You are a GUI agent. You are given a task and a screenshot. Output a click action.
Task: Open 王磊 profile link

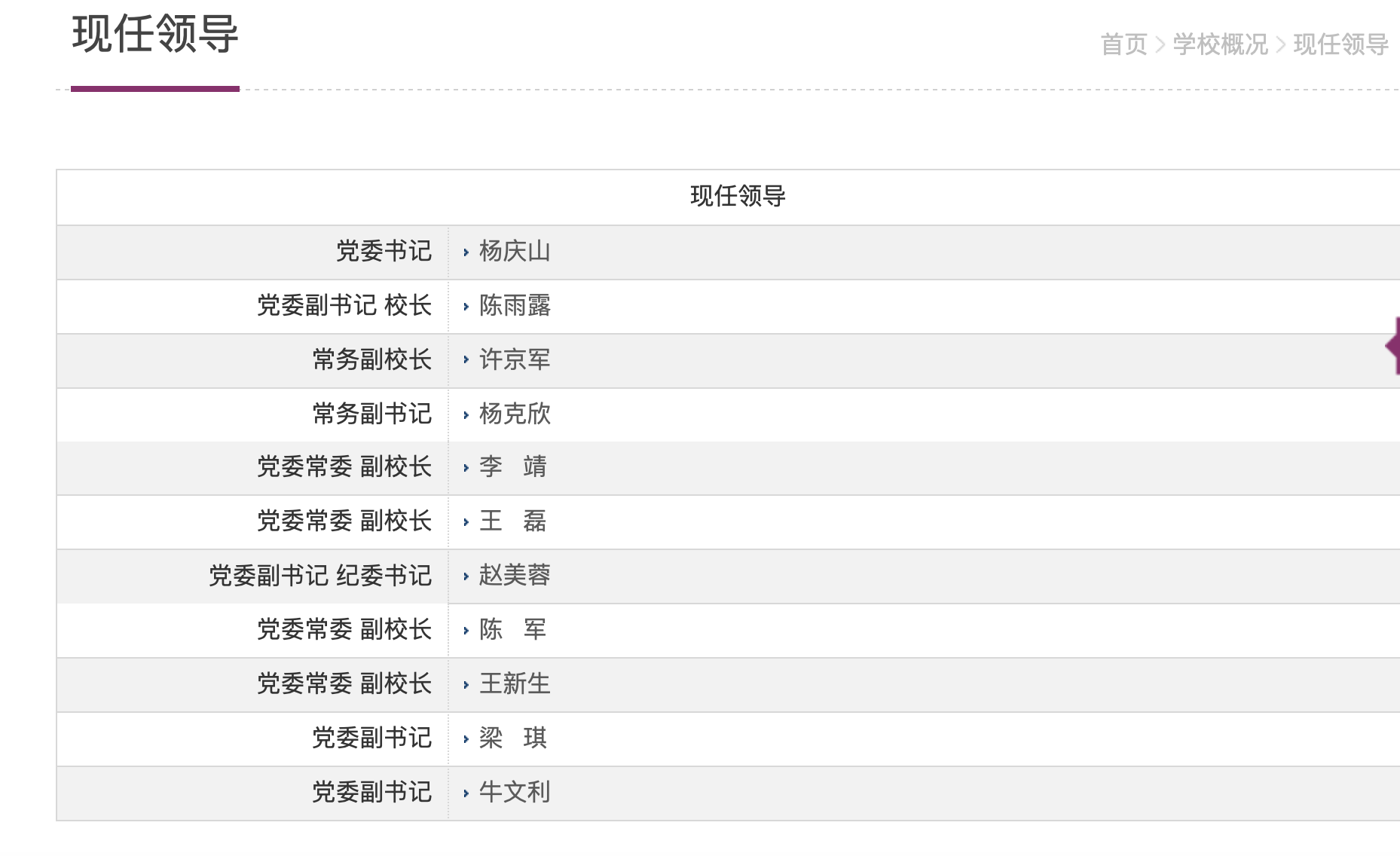pyautogui.click(x=514, y=522)
